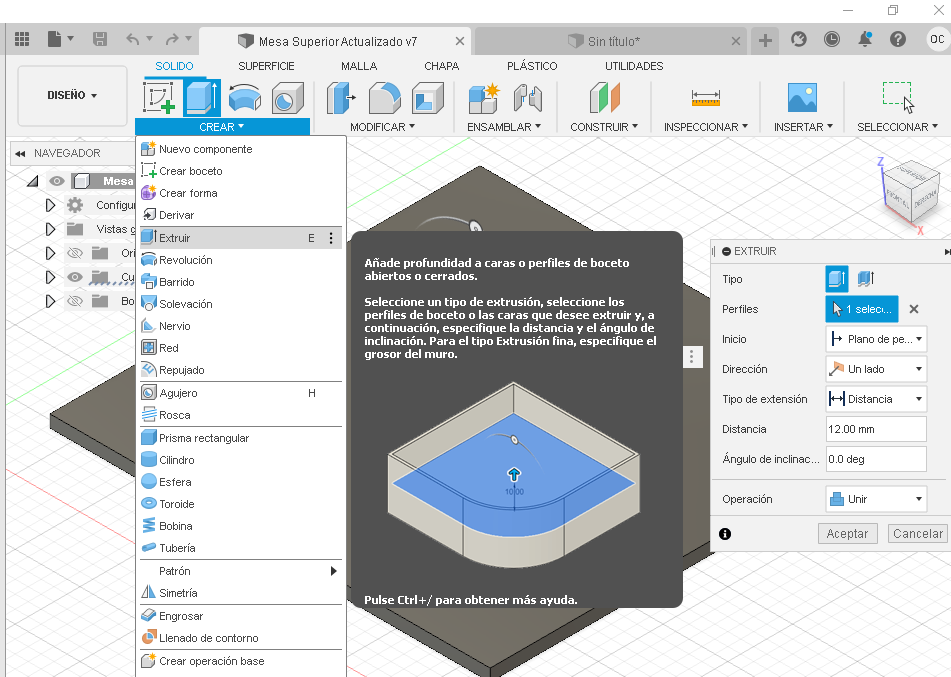Open a new design tab with plus

point(765,40)
